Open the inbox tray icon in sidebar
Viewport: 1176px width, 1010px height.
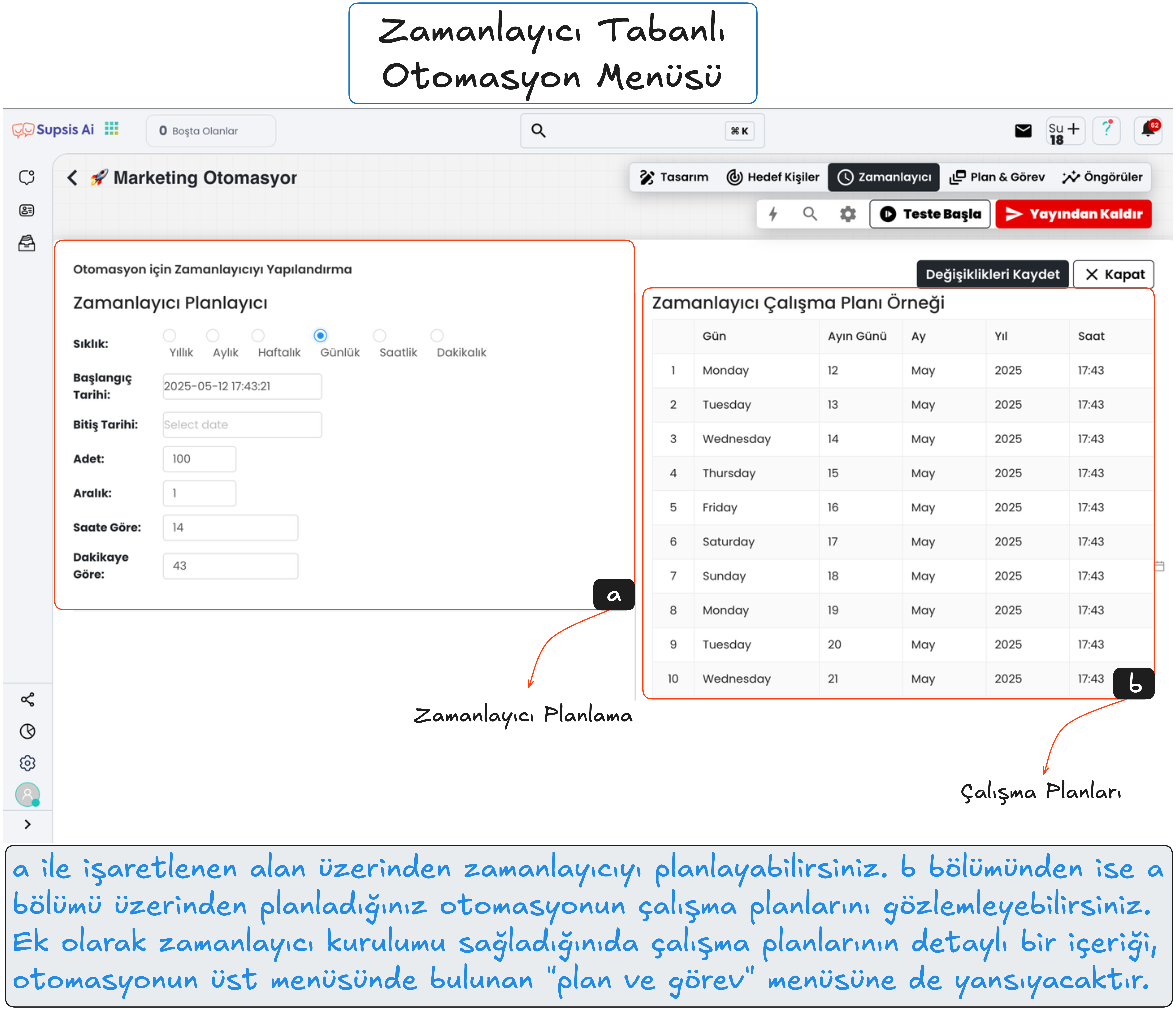click(x=27, y=243)
